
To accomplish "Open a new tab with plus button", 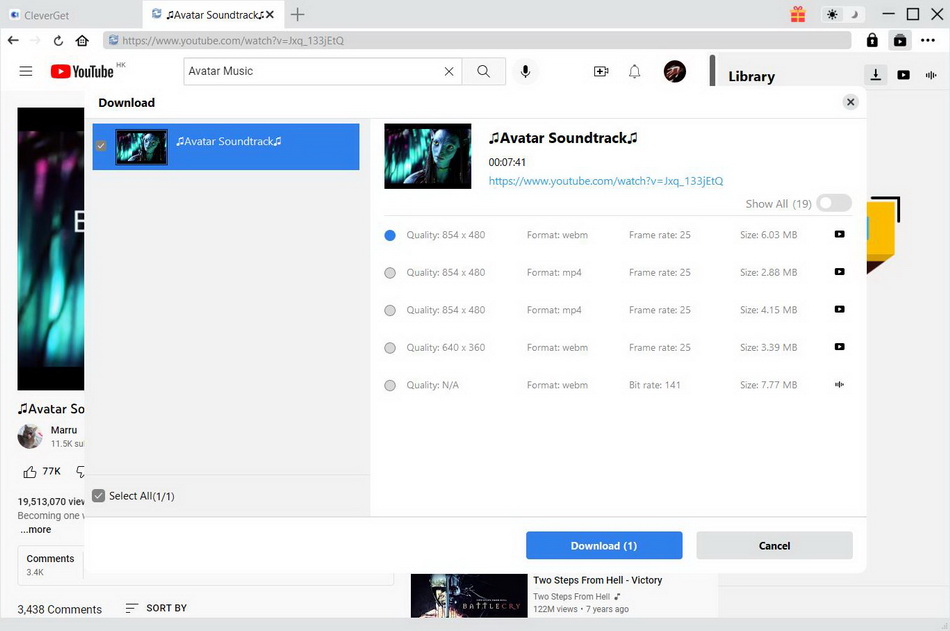I will [297, 14].
